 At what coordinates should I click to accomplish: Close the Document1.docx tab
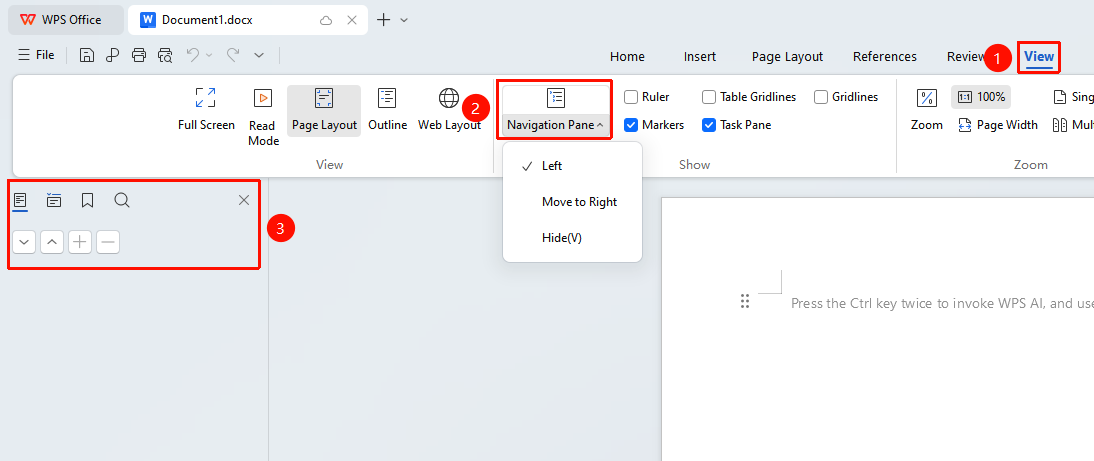pos(352,20)
